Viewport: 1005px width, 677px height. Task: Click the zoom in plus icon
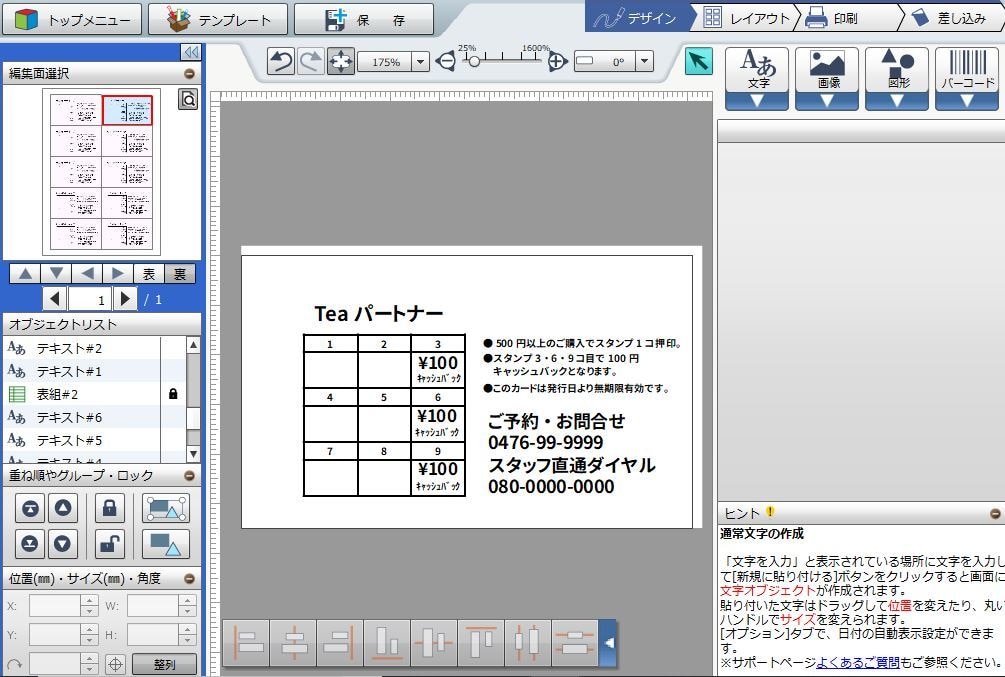tap(557, 62)
